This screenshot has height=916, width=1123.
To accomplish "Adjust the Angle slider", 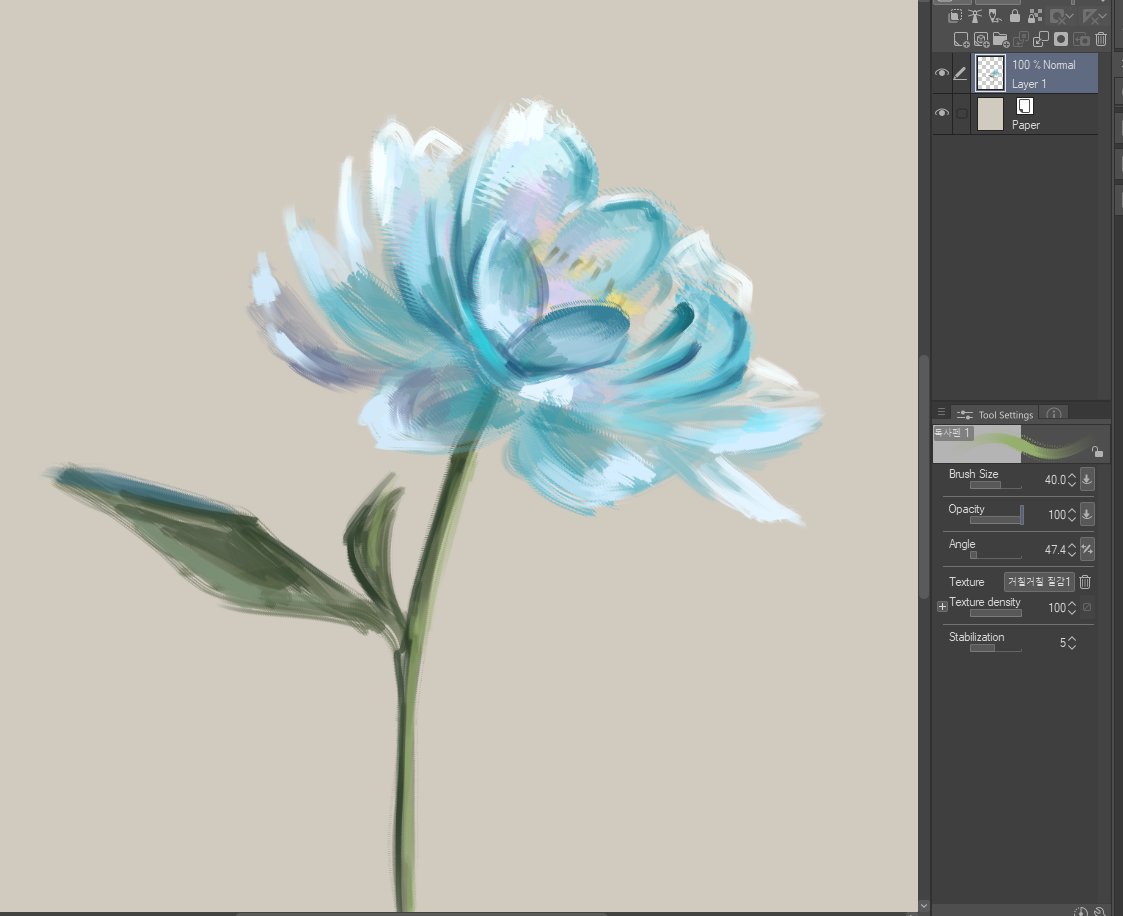I will [x=996, y=555].
